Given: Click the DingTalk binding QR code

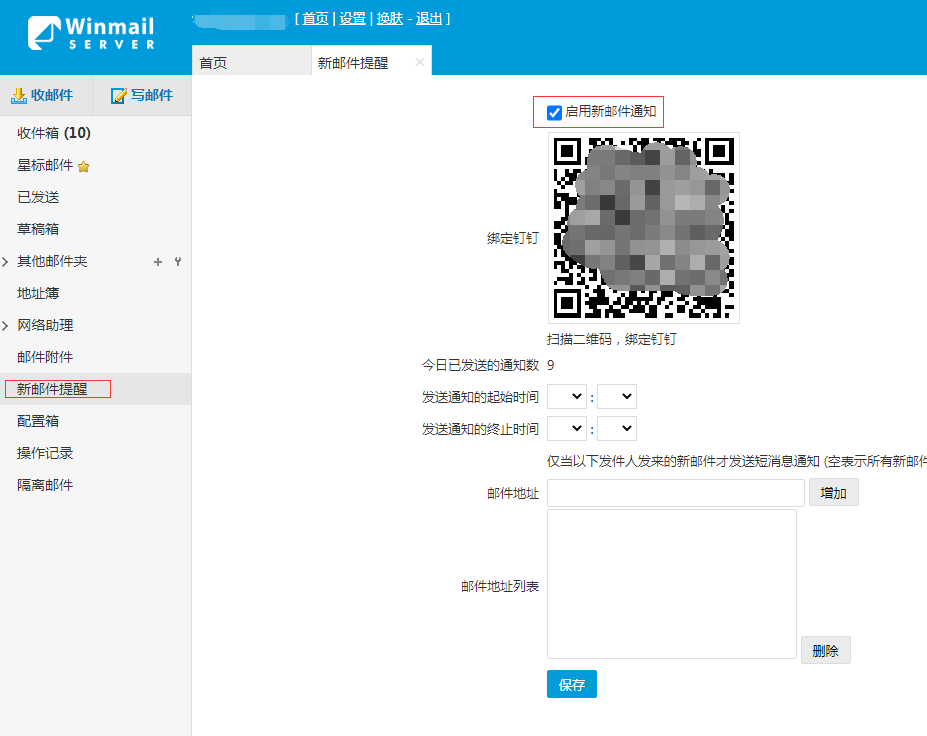Looking at the screenshot, I should coord(644,228).
